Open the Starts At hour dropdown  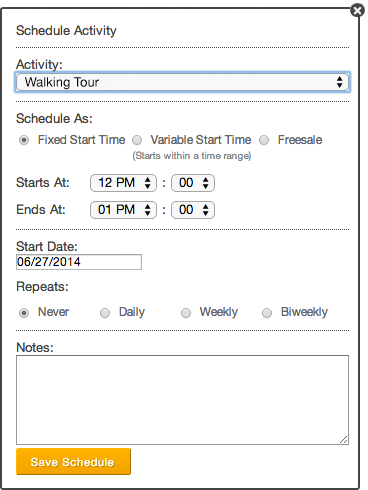point(123,183)
